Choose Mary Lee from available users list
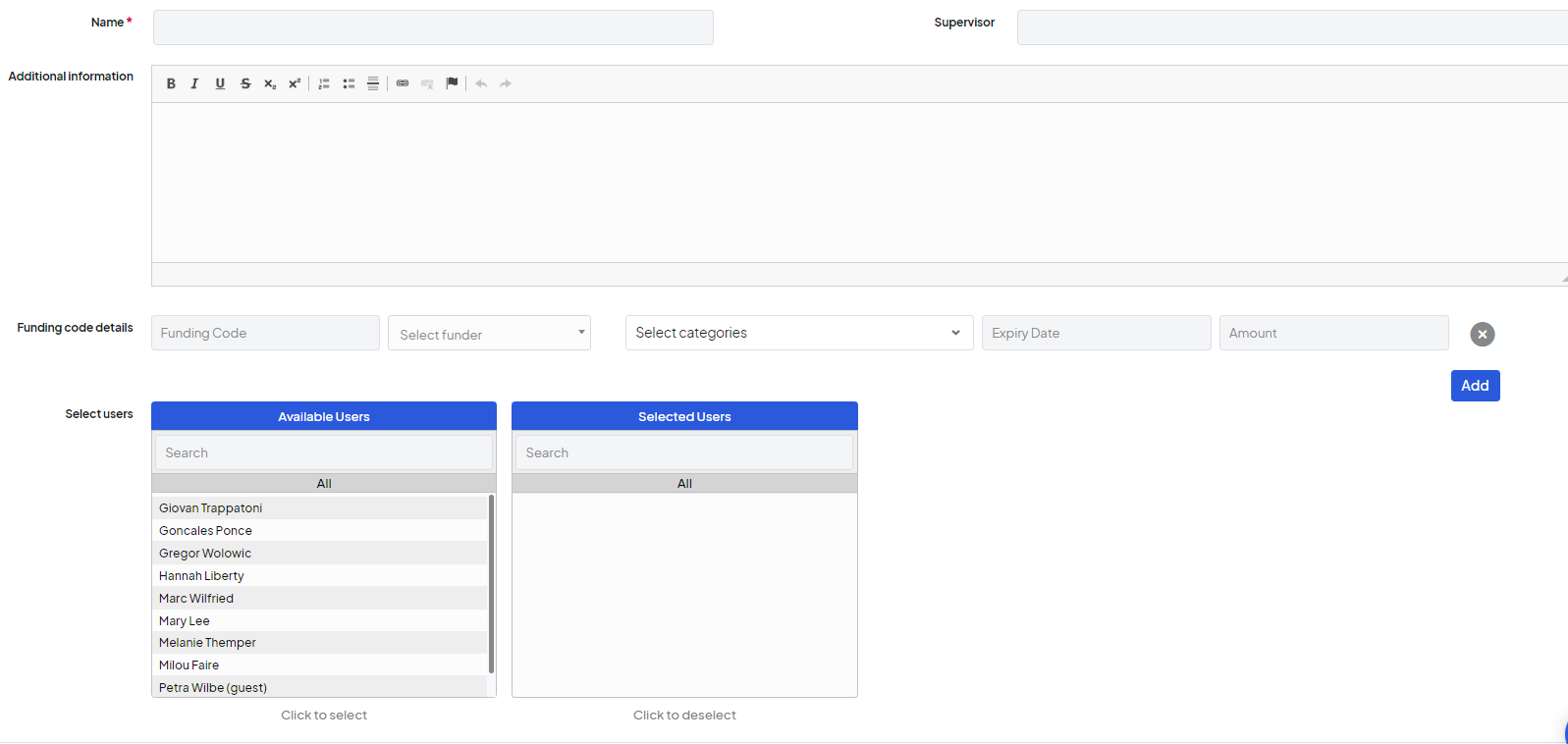 click(x=185, y=621)
